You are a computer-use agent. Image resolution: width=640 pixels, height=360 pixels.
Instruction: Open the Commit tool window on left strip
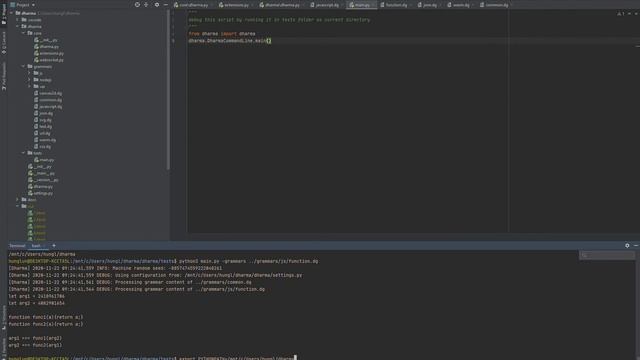4,43
